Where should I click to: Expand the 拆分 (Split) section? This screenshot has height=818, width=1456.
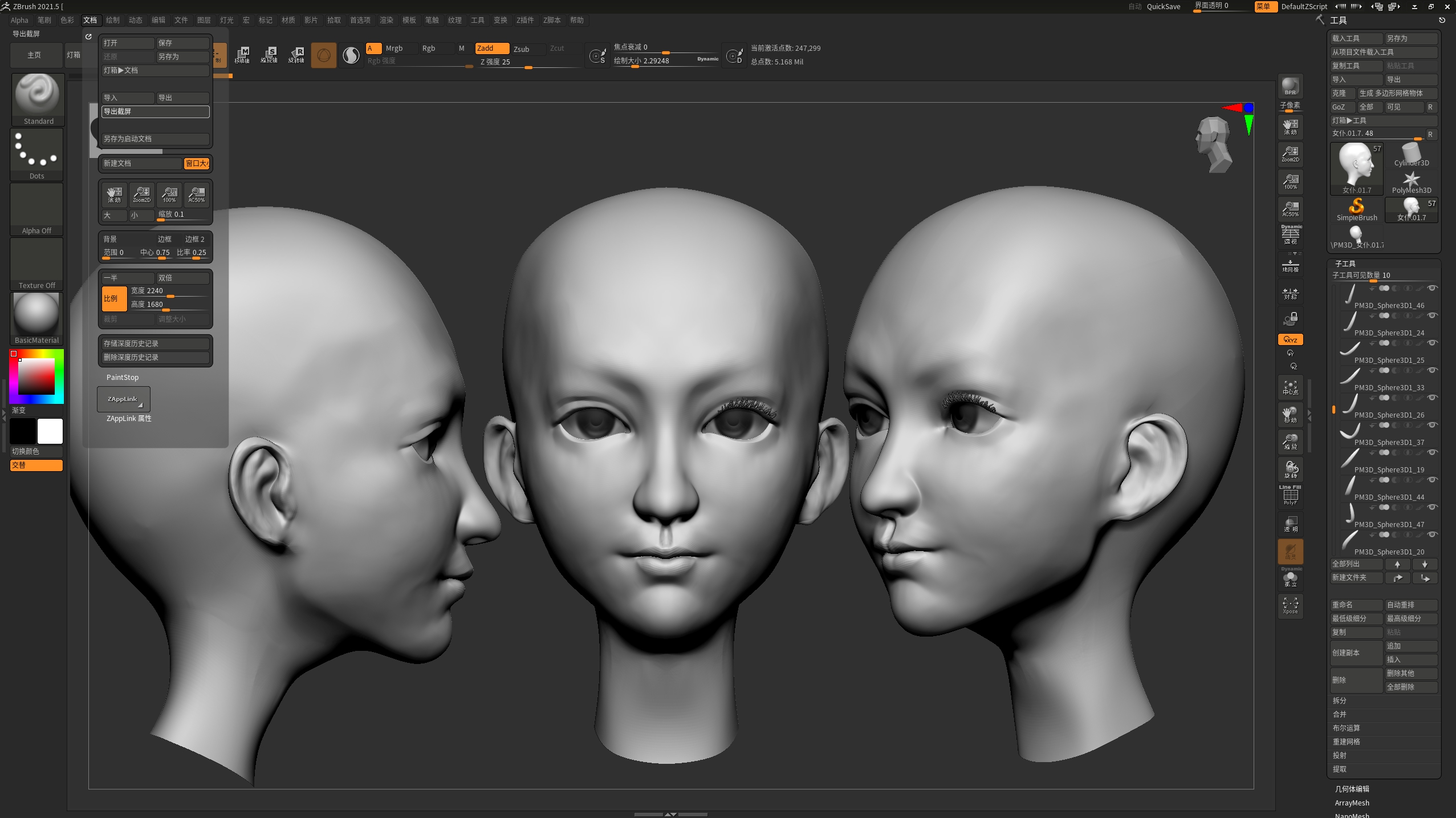tap(1339, 700)
